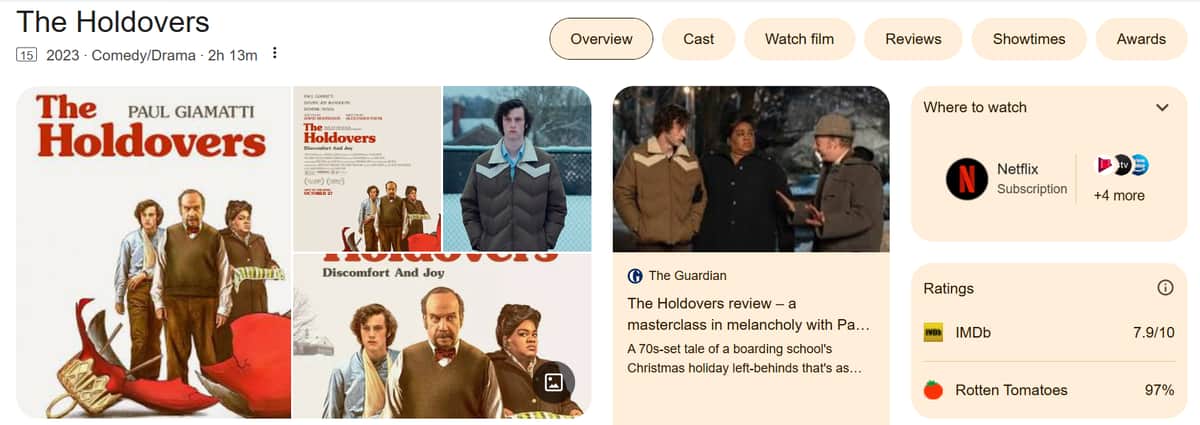Show the +4 more streaming options

tap(1119, 195)
